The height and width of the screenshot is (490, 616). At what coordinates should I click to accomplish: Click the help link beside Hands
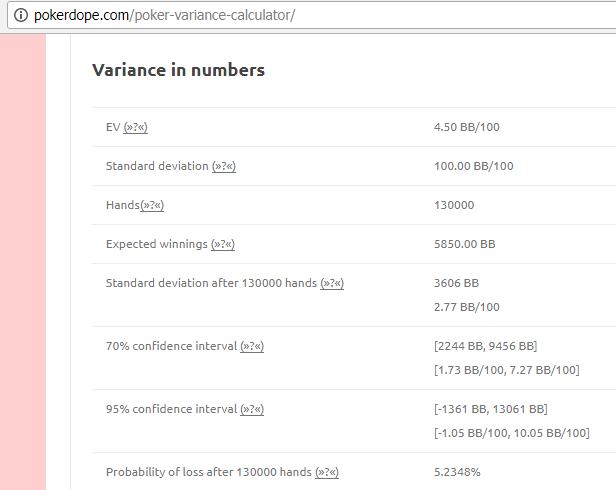pos(152,205)
